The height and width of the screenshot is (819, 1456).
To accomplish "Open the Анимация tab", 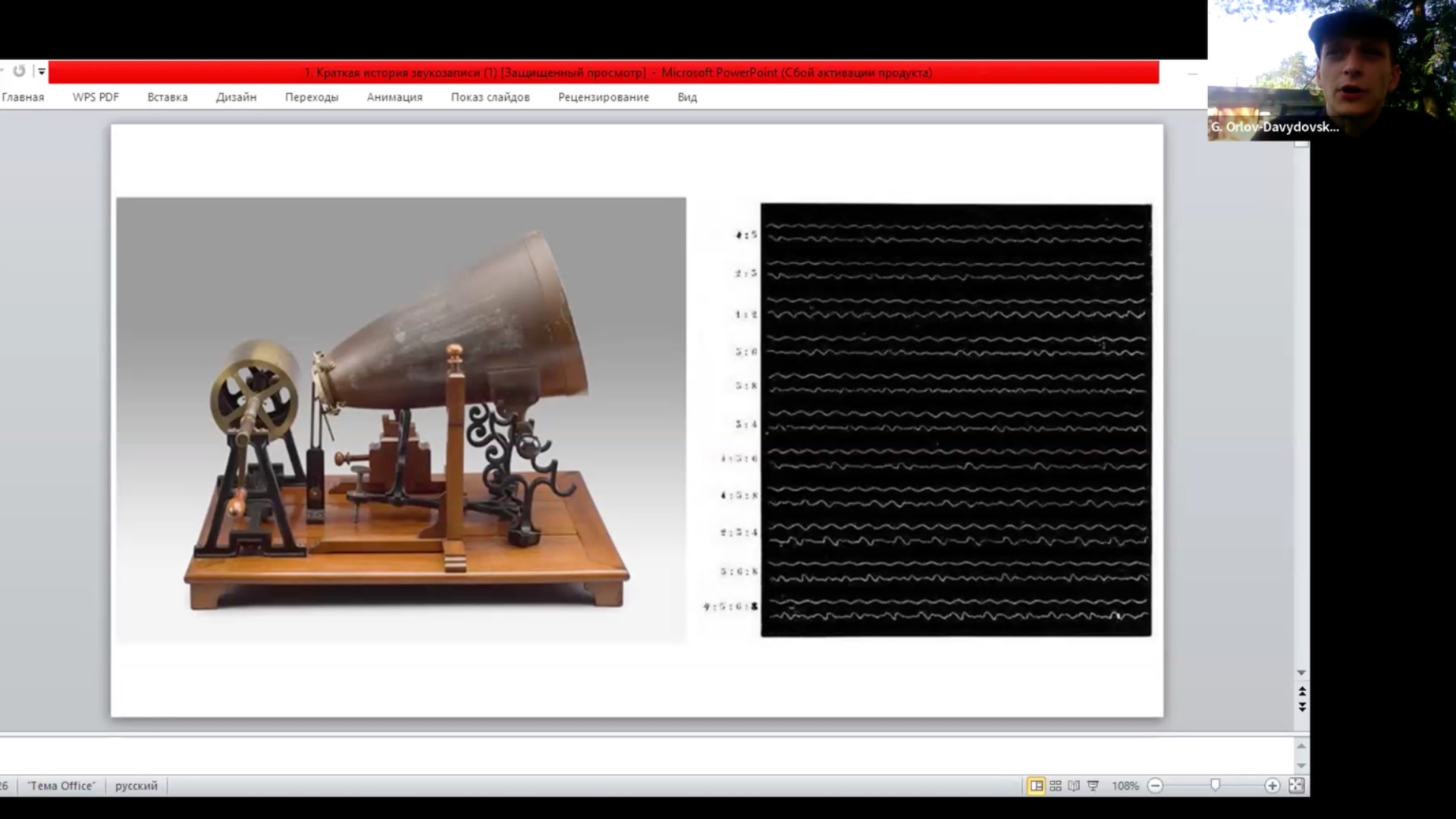I will [394, 97].
